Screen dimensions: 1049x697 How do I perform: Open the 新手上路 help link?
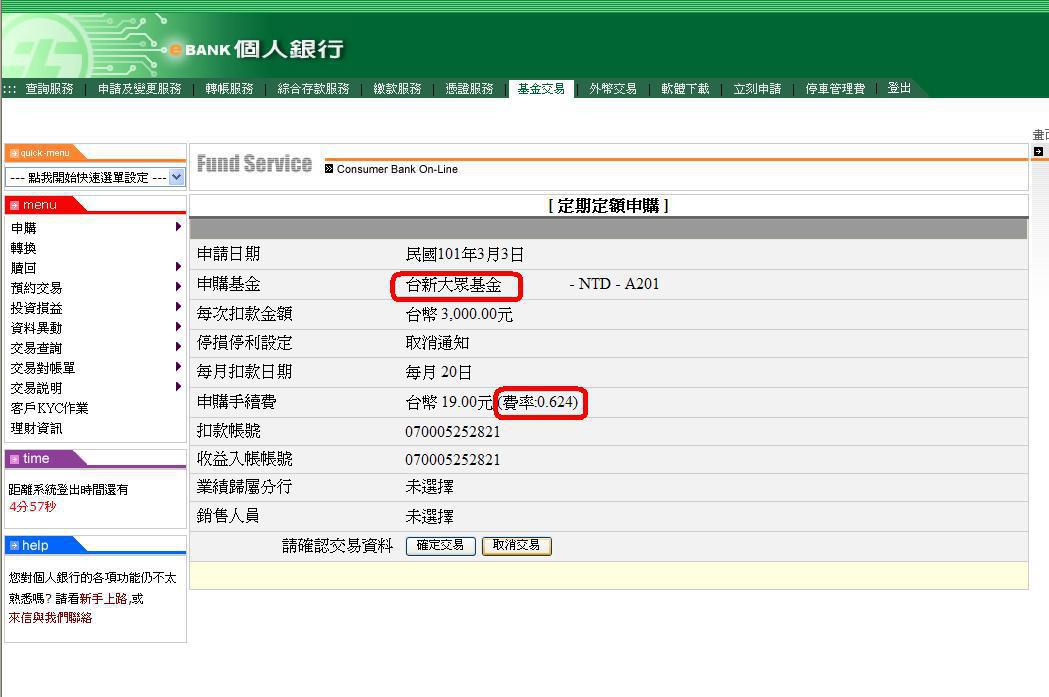(x=103, y=599)
